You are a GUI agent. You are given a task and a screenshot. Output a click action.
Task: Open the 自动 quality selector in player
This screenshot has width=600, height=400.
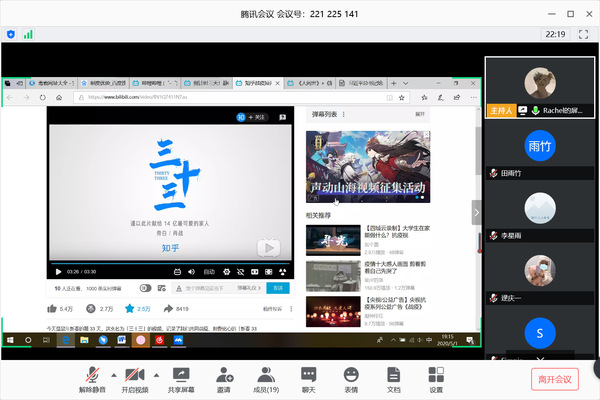pyautogui.click(x=209, y=272)
